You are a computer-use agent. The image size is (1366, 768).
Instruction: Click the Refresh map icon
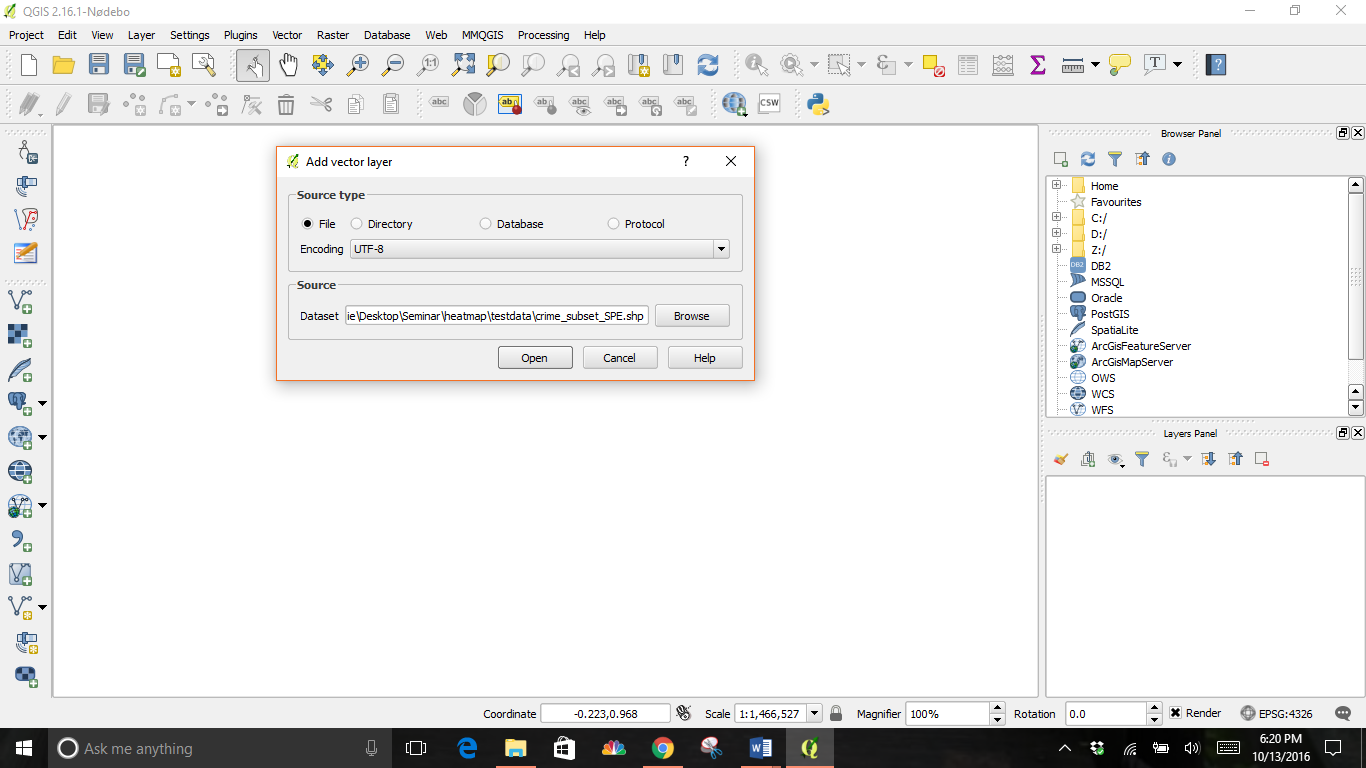(x=708, y=65)
